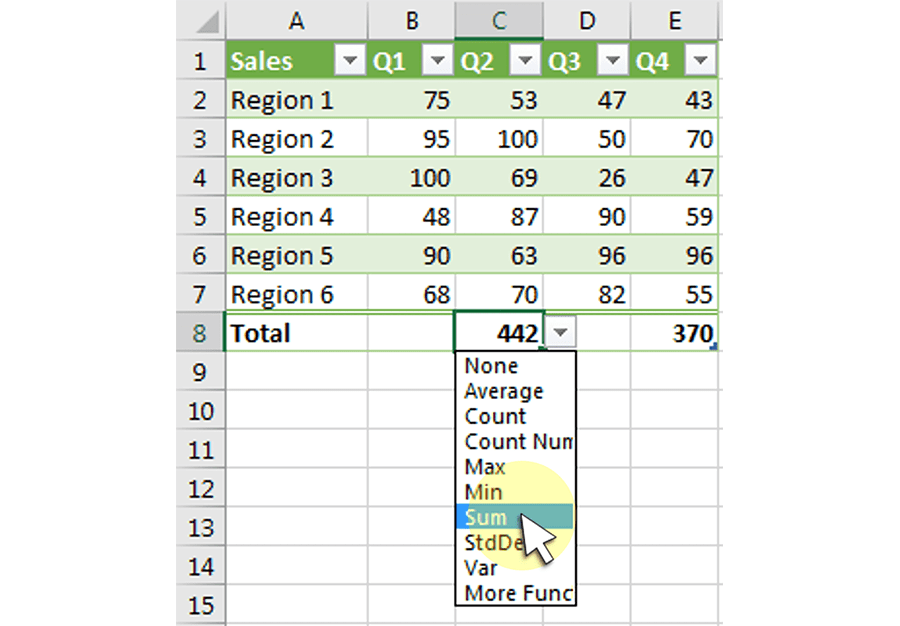This screenshot has height=626, width=900.
Task: Select column C header
Action: tap(499, 21)
